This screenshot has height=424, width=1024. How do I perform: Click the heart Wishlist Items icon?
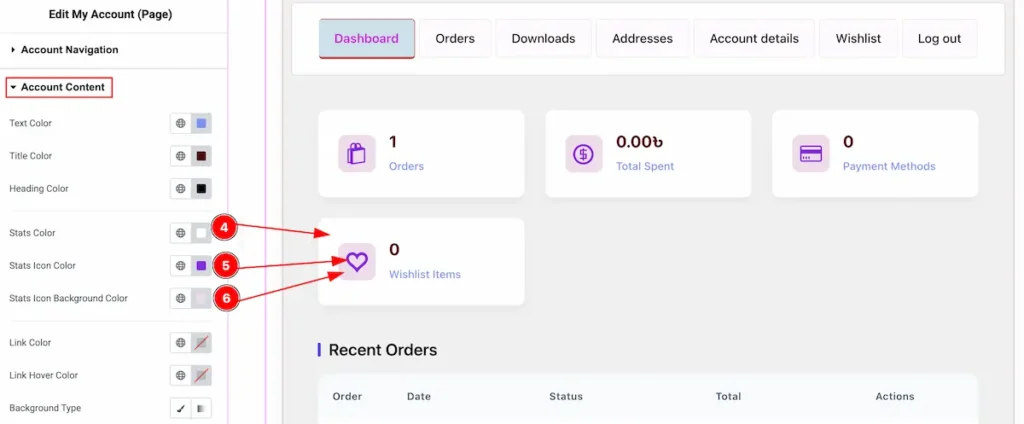coord(357,261)
